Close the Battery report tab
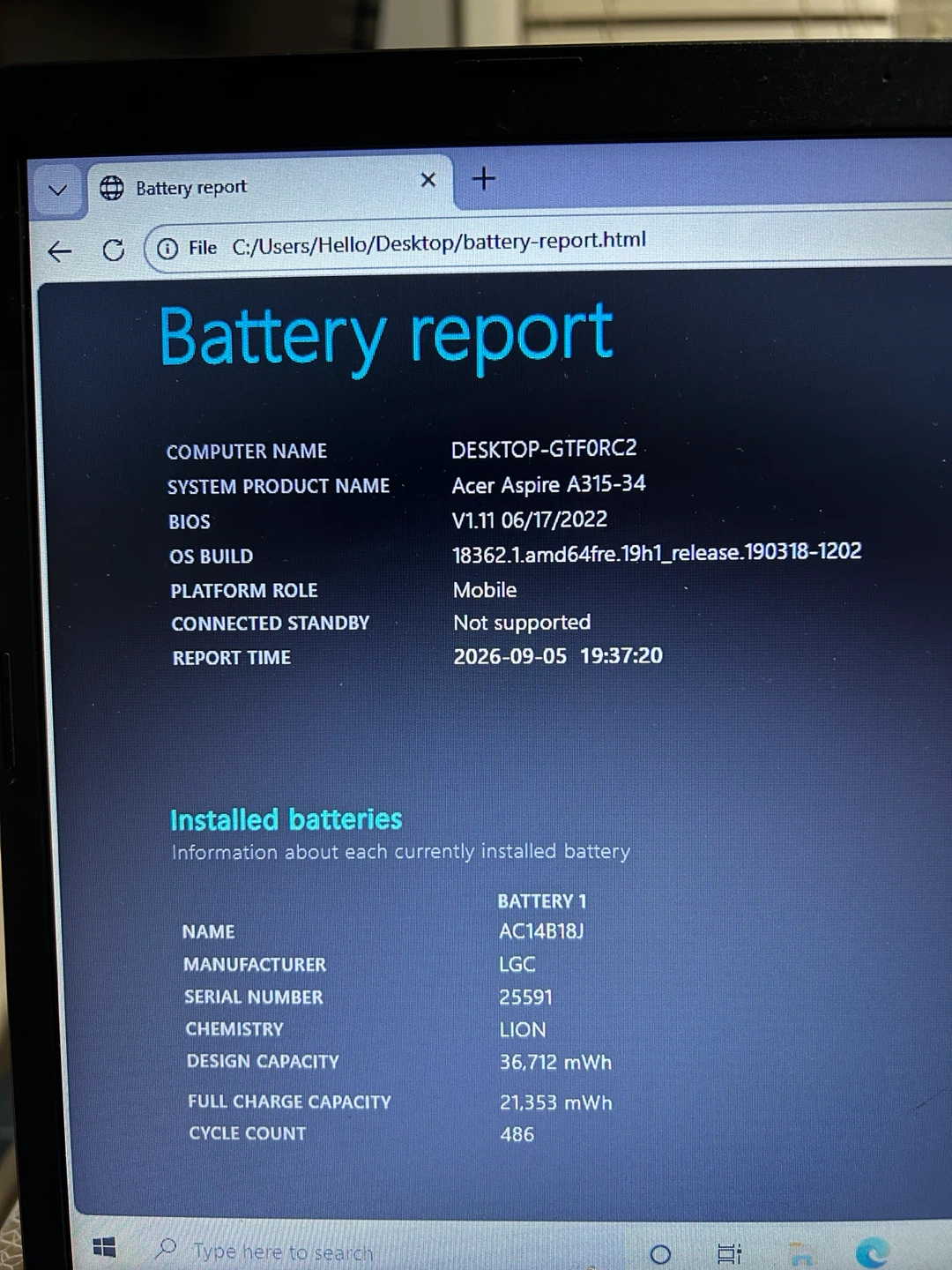 (x=428, y=180)
